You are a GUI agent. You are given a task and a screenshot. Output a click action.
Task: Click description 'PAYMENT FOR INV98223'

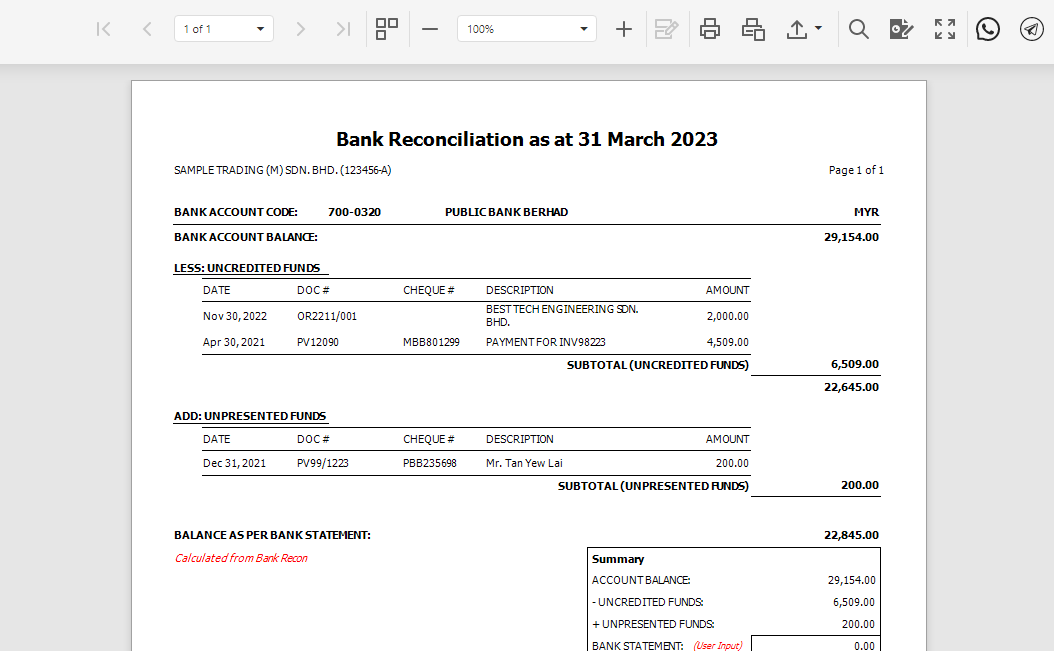point(545,342)
